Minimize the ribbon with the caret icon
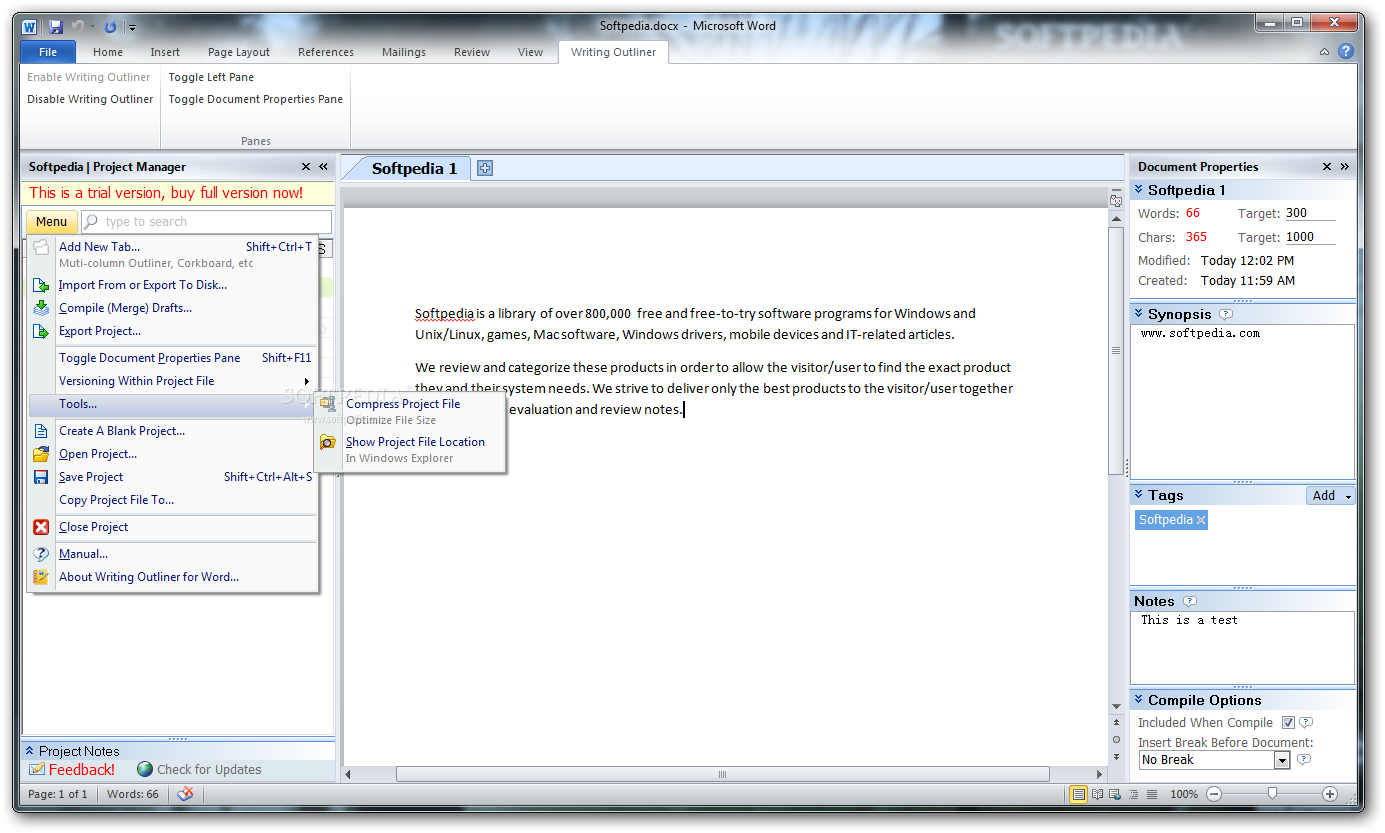Screen dimensions: 1385x833 pos(1324,52)
